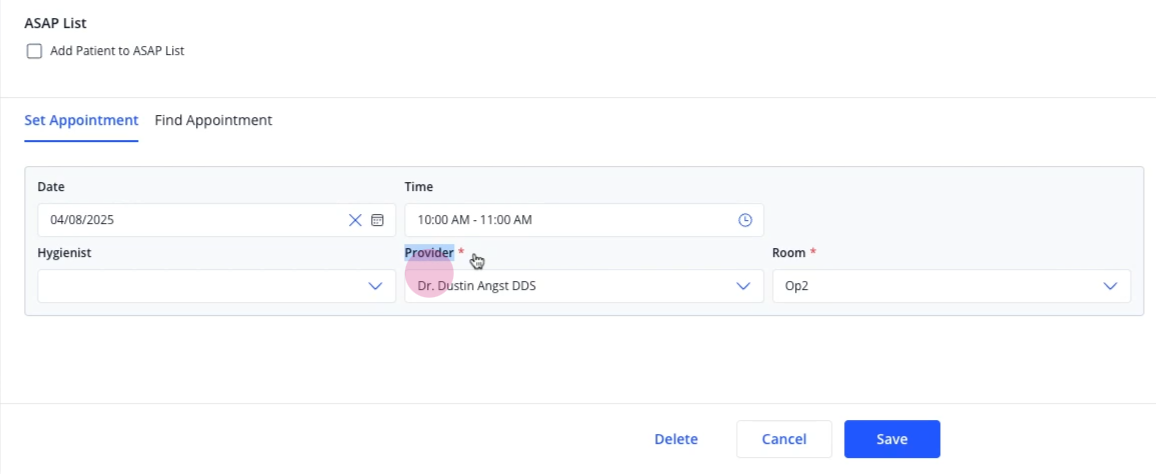Screen dimensions: 1156x474
Task: Focus the Date field showing 04/08/2025
Action: 216,220
